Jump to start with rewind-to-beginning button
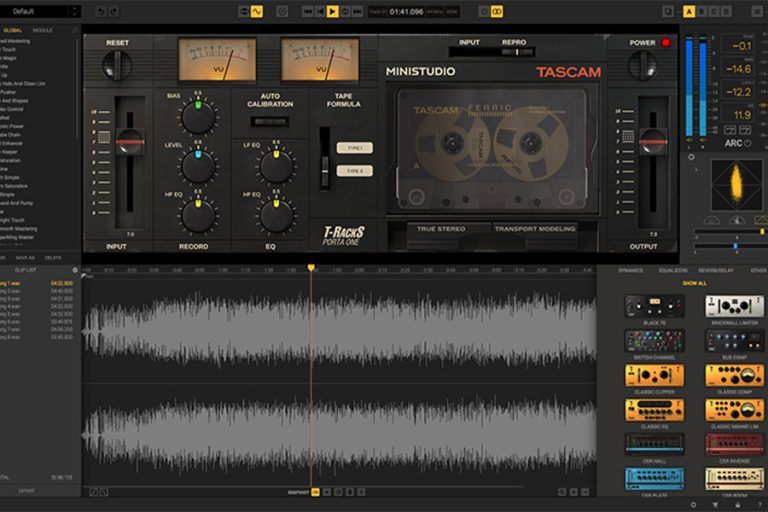This screenshot has width=768, height=512. (x=308, y=11)
